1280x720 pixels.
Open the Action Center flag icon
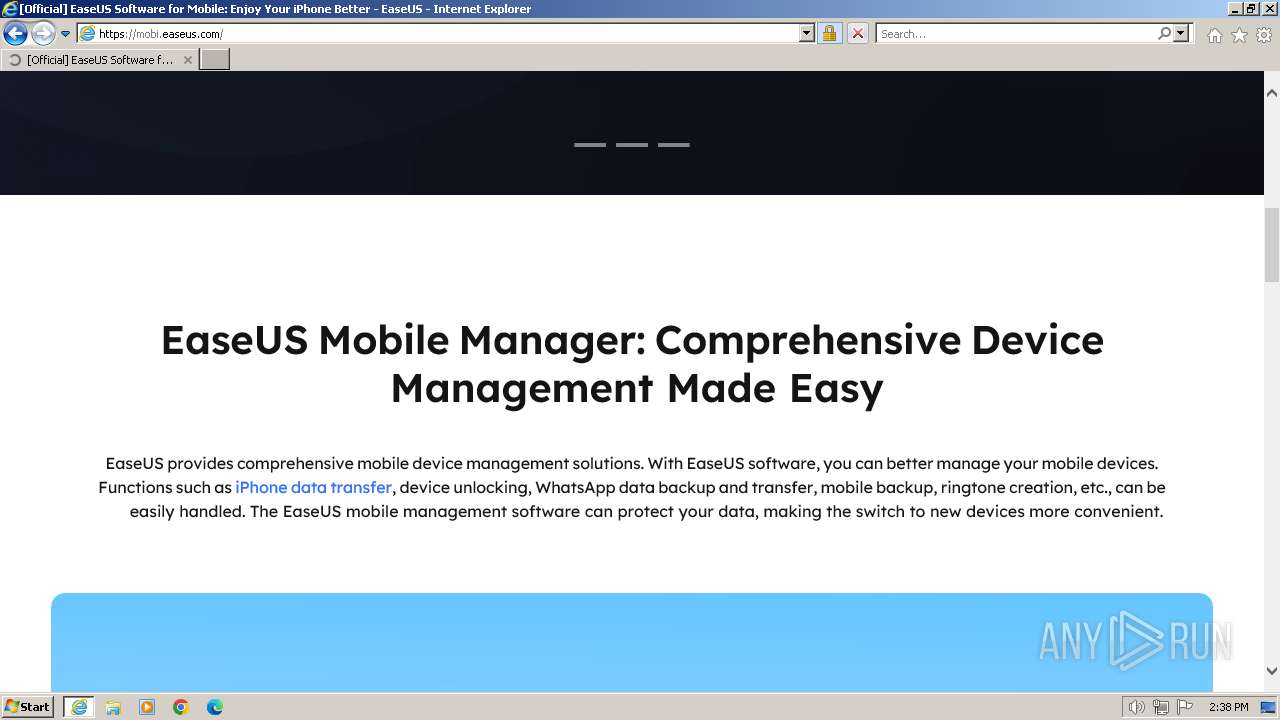coord(1184,707)
